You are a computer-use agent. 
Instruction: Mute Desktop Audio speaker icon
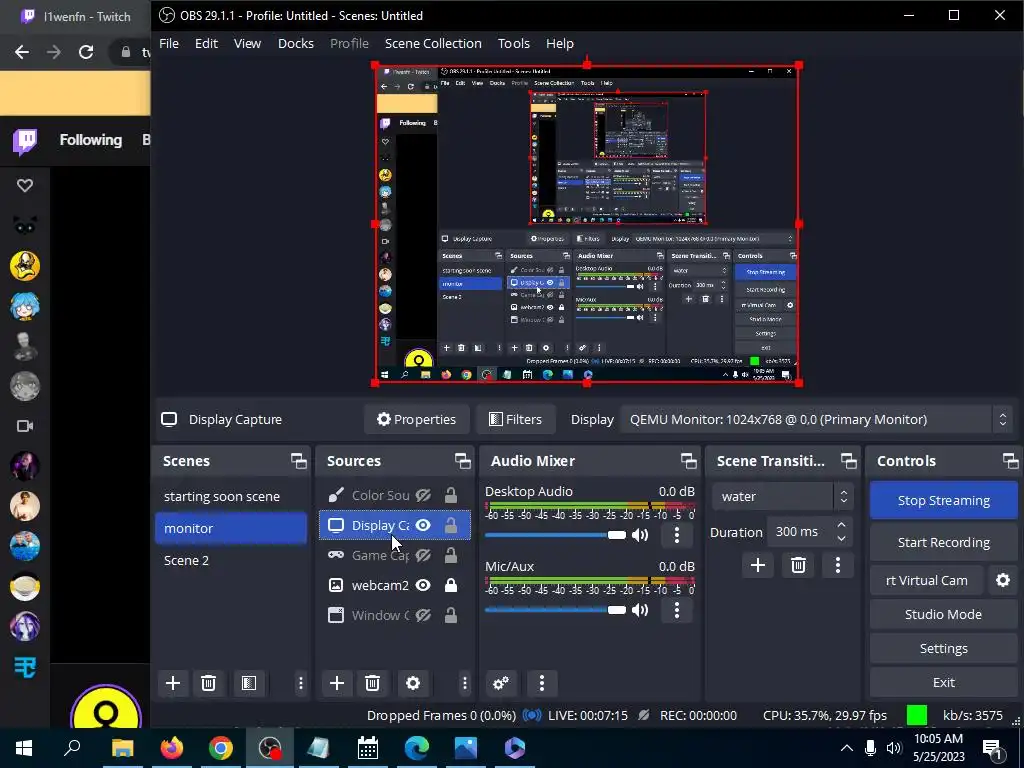coord(640,536)
